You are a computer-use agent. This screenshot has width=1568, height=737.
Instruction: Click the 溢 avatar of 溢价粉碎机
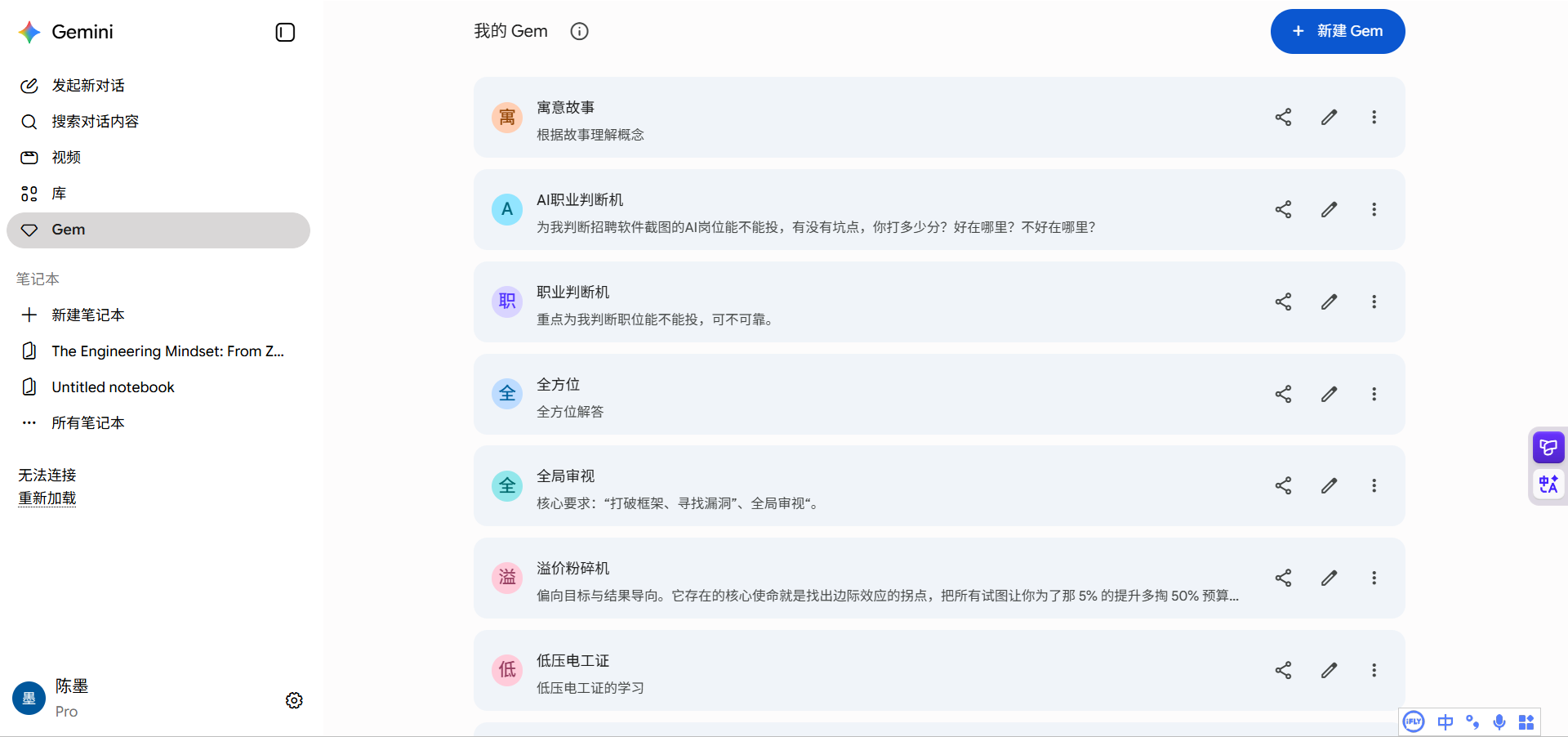507,578
